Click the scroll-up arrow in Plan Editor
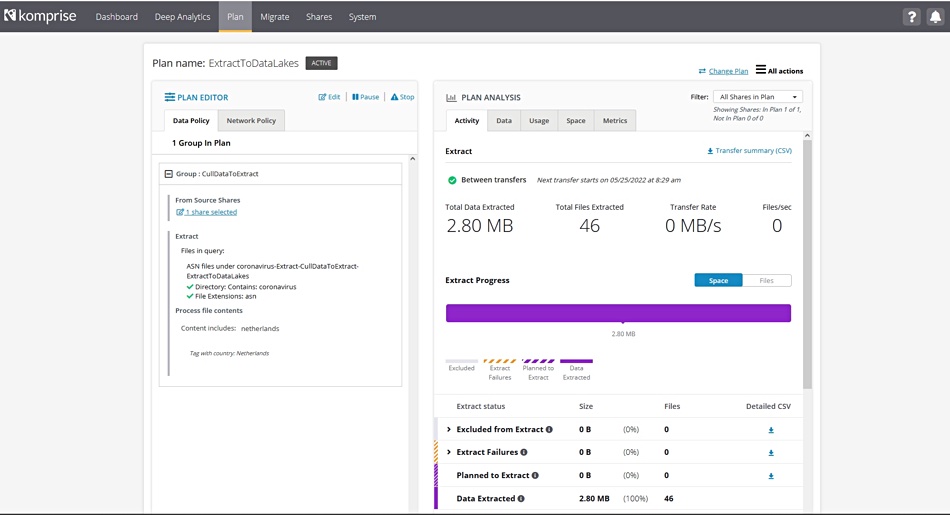 [413, 159]
